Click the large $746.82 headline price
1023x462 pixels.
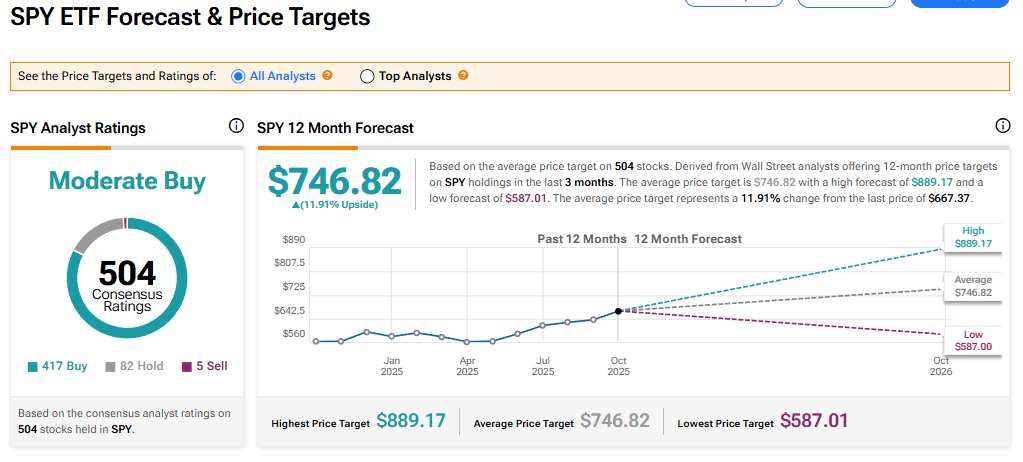[x=334, y=181]
